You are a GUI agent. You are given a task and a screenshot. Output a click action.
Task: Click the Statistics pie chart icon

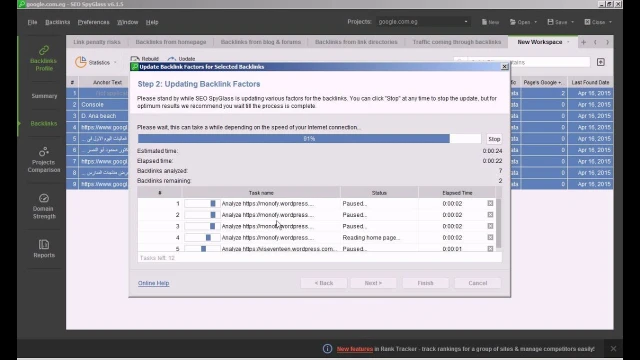pyautogui.click(x=80, y=62)
